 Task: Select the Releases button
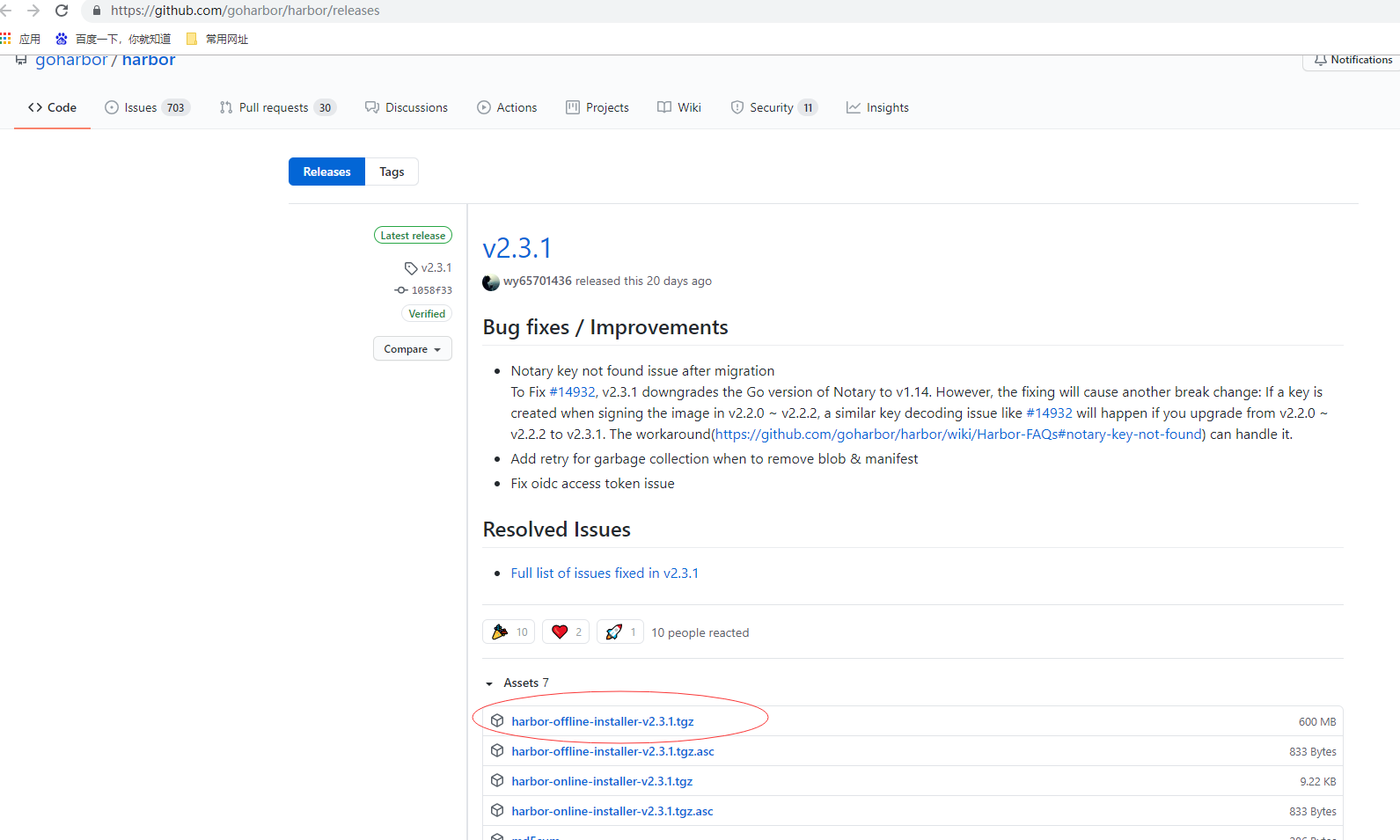(326, 172)
